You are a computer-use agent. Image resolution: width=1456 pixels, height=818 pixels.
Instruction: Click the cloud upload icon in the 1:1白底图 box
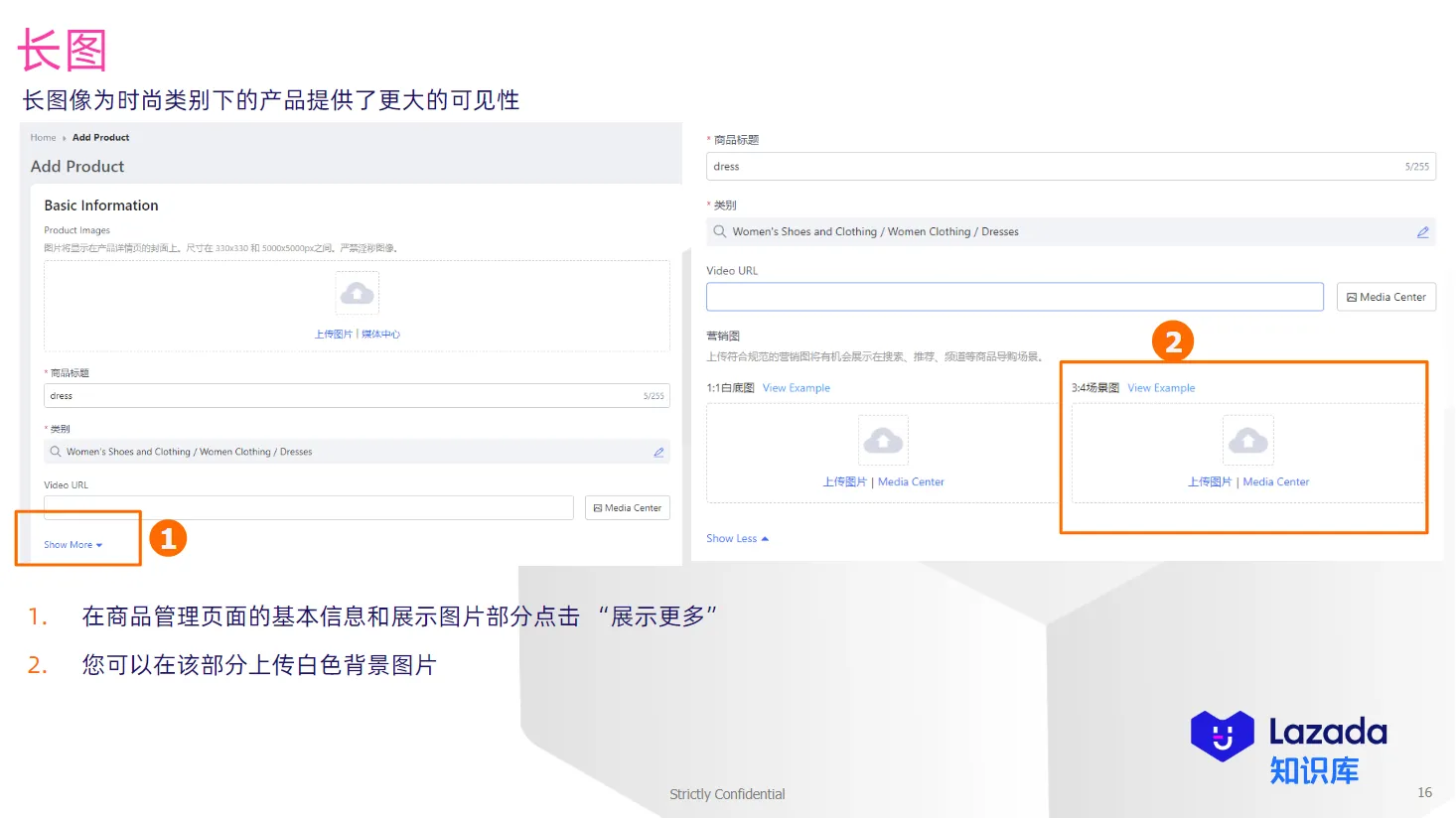point(883,440)
